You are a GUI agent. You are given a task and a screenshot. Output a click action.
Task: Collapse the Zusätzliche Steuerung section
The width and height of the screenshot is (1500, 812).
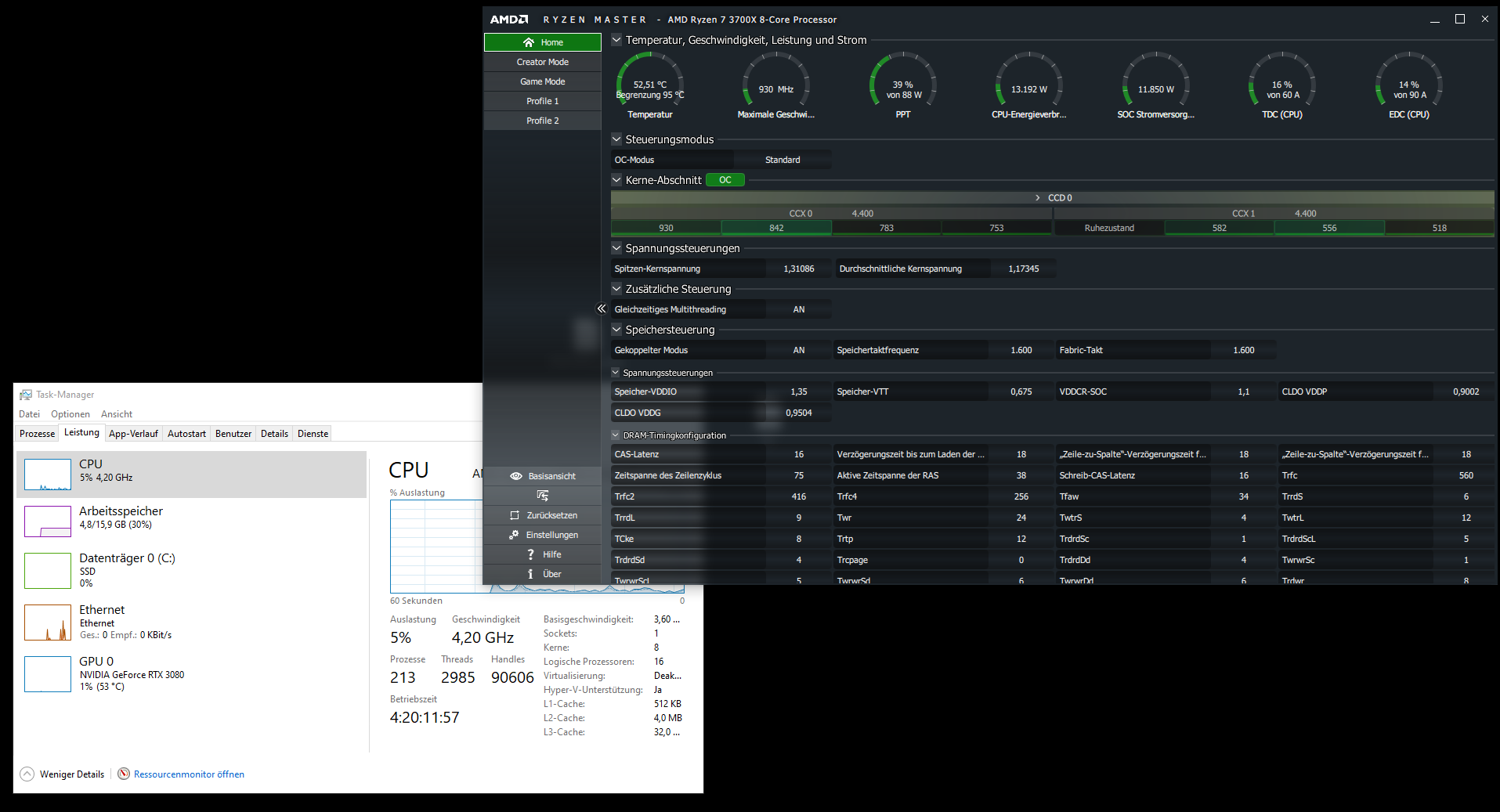coord(616,289)
